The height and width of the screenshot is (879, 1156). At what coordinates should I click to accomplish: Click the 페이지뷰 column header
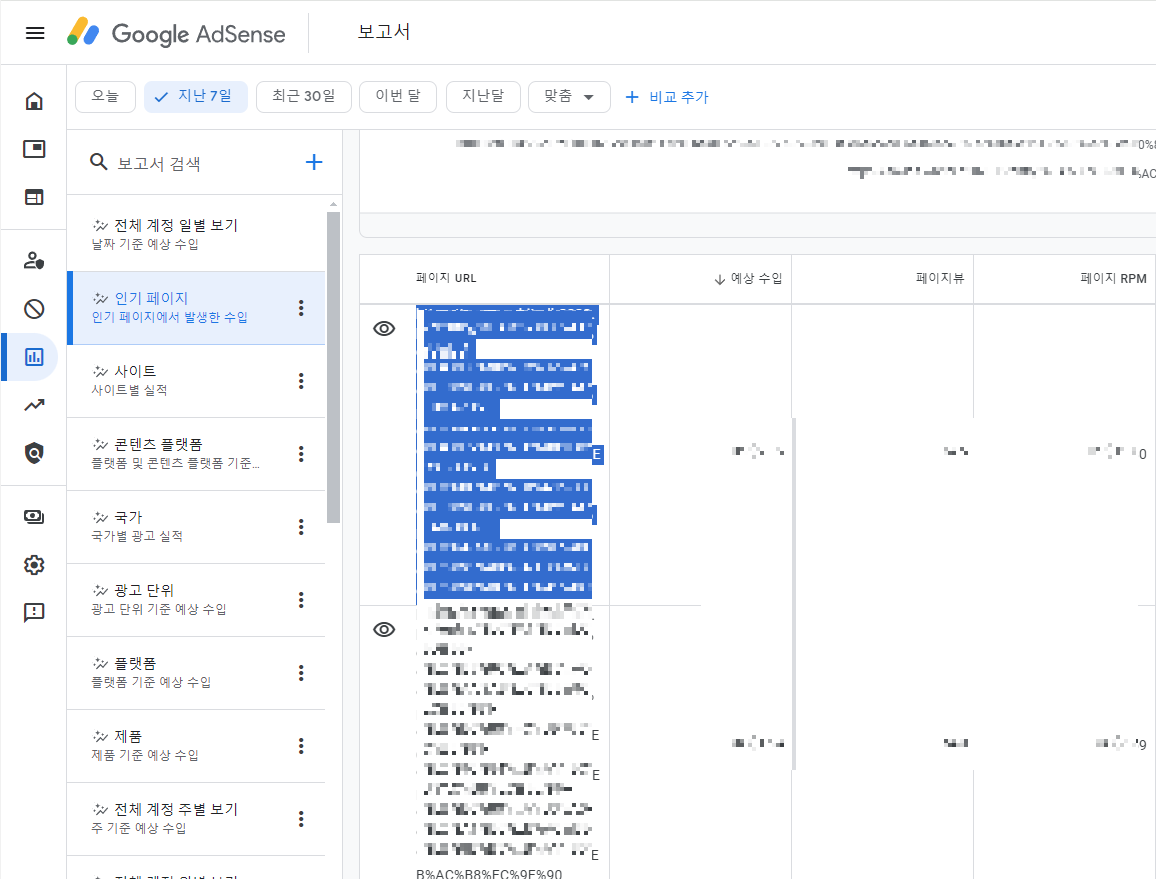[x=940, y=278]
